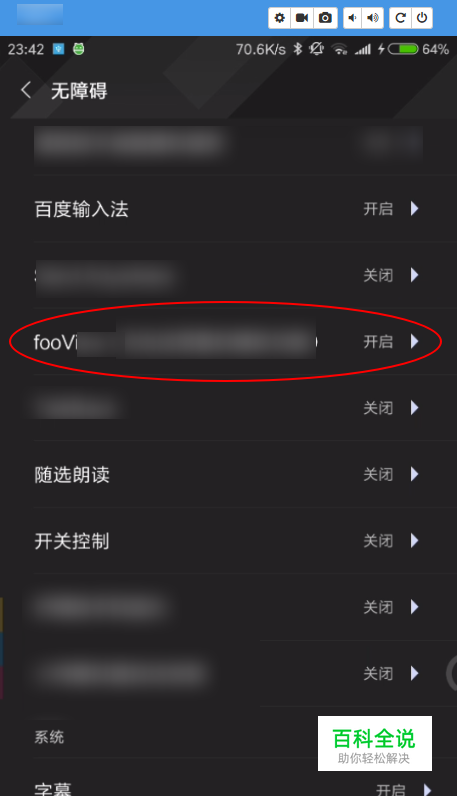Take screenshot using the camera icon
Screen dimensions: 457x796
(325, 18)
